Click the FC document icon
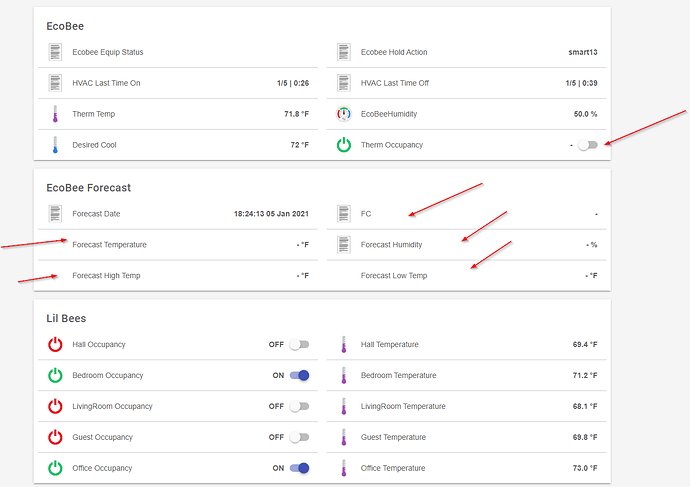Screen dimensions: 690x487 [344, 214]
